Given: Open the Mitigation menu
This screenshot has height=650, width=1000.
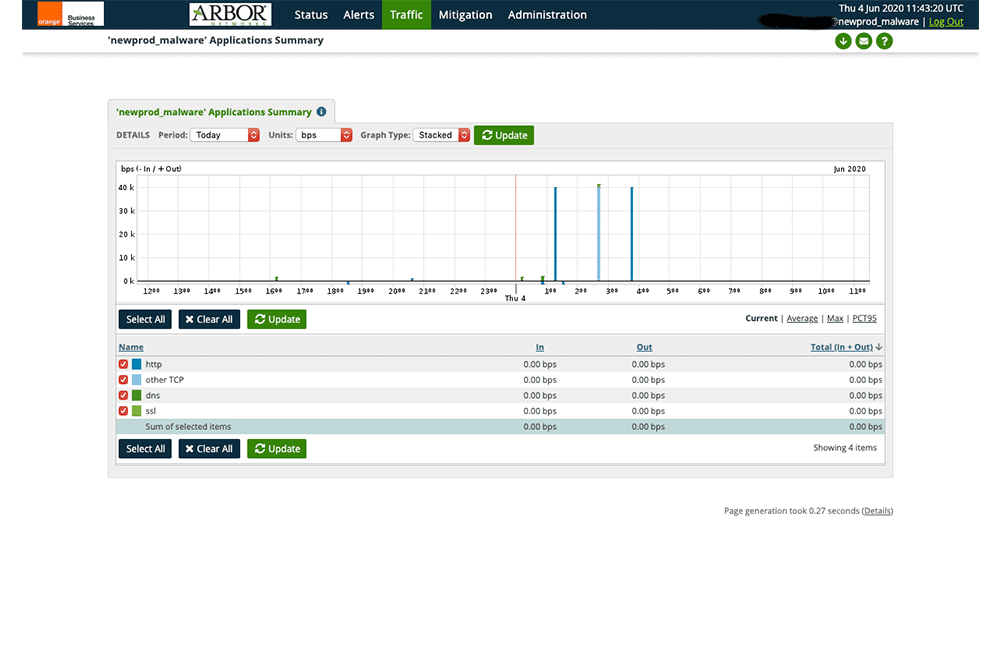Looking at the screenshot, I should coord(466,15).
